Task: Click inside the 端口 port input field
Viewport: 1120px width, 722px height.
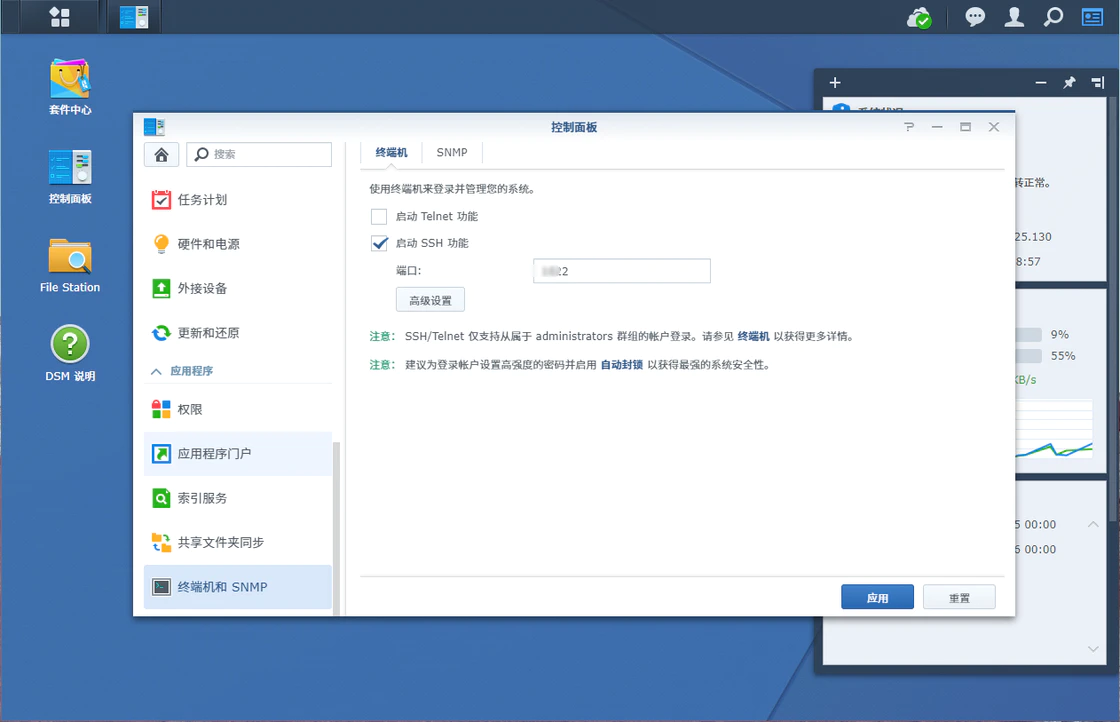Action: pyautogui.click(x=621, y=270)
